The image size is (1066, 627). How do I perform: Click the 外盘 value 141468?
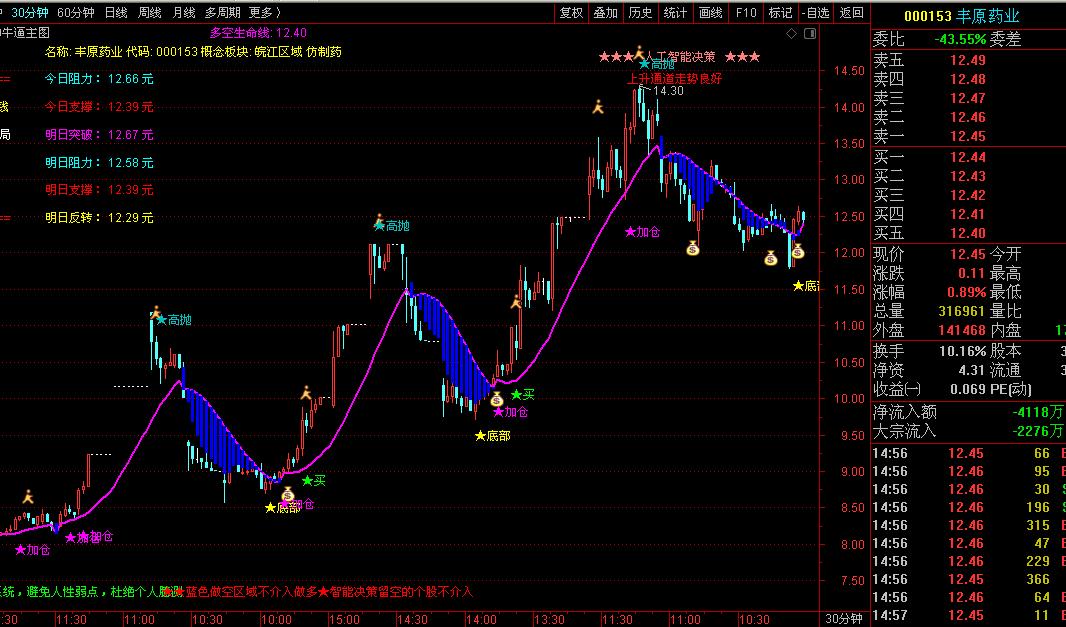click(961, 331)
